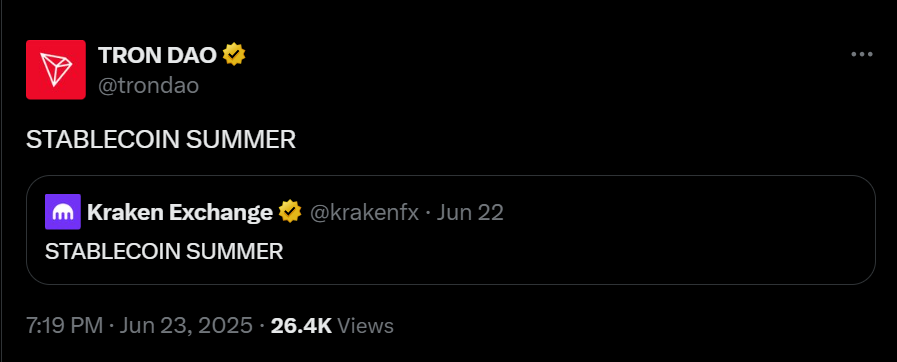Image resolution: width=897 pixels, height=362 pixels.
Task: Visit the @trondao handle link
Action: [149, 86]
